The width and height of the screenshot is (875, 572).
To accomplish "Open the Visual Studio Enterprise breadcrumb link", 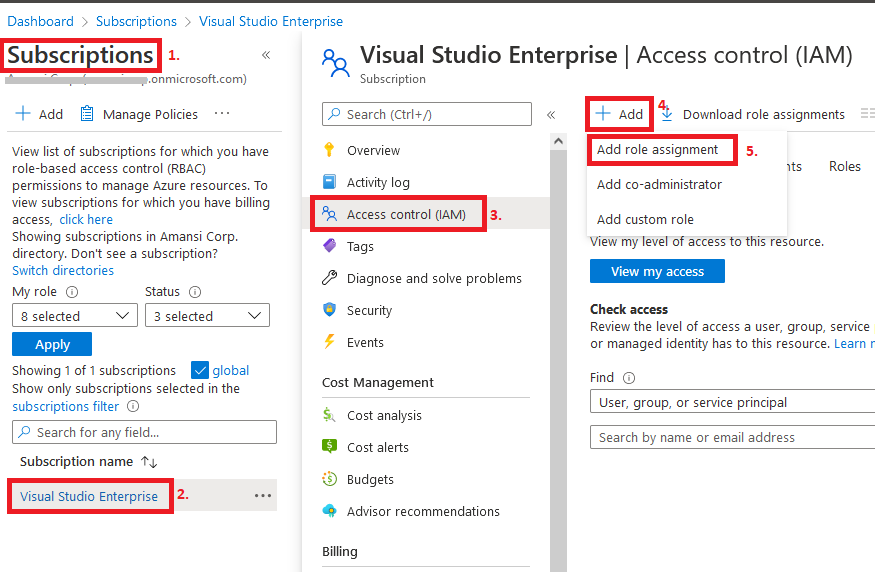I will pos(271,21).
